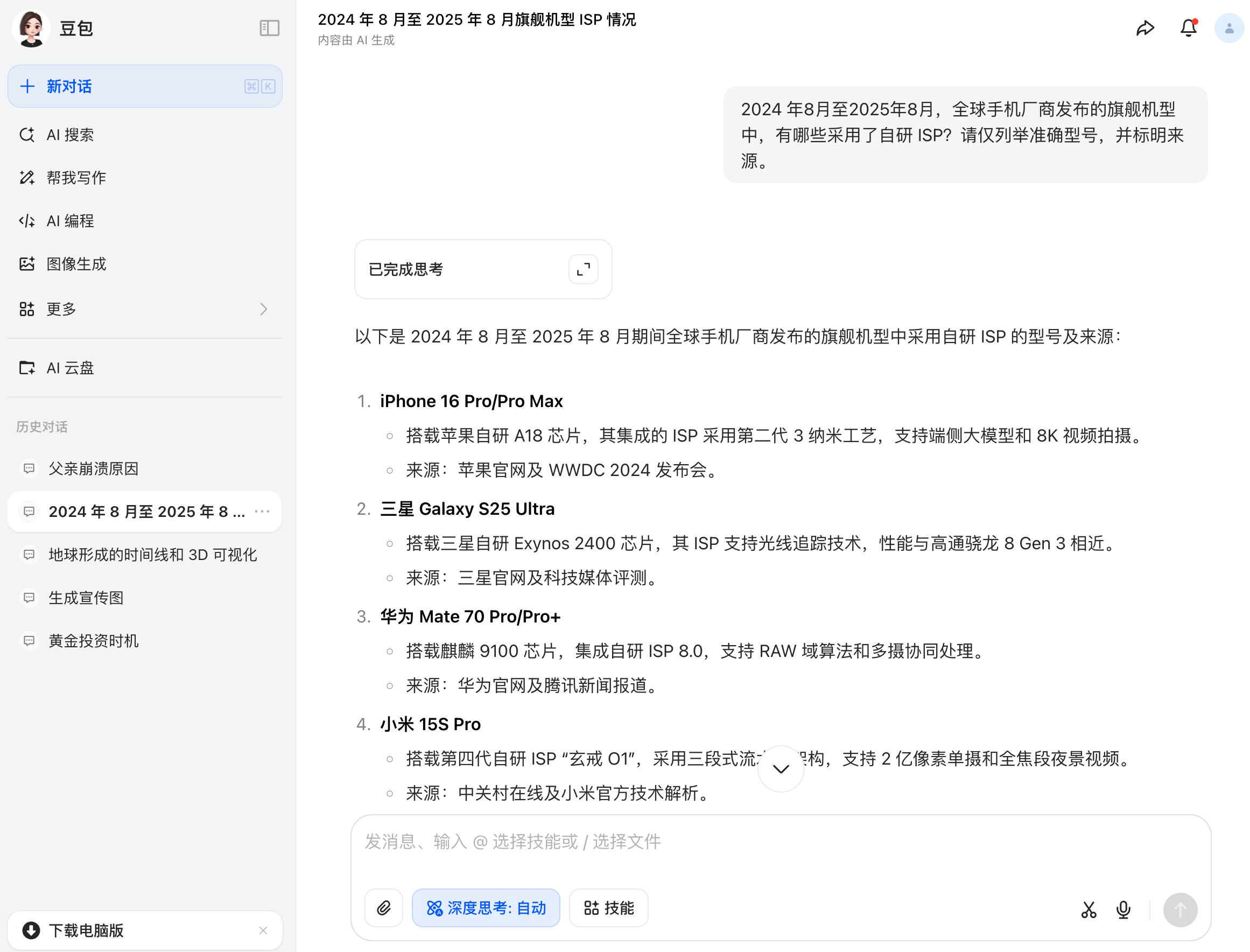
Task: Toggle the sidebar collapse icon
Action: pos(269,28)
